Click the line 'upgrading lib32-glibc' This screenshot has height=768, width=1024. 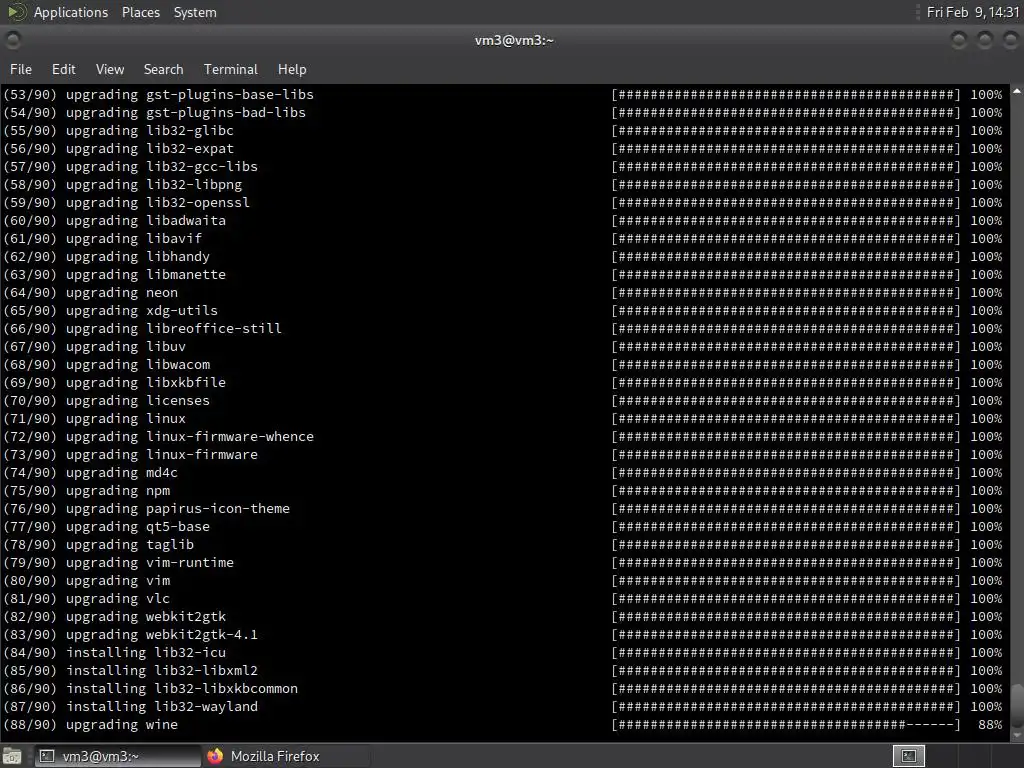150,131
